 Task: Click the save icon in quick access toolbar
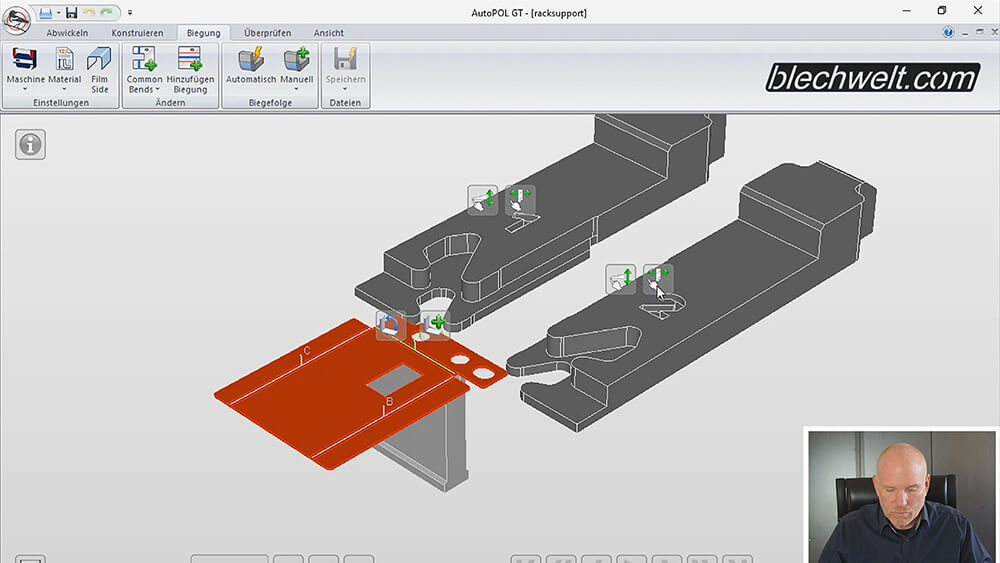70,12
